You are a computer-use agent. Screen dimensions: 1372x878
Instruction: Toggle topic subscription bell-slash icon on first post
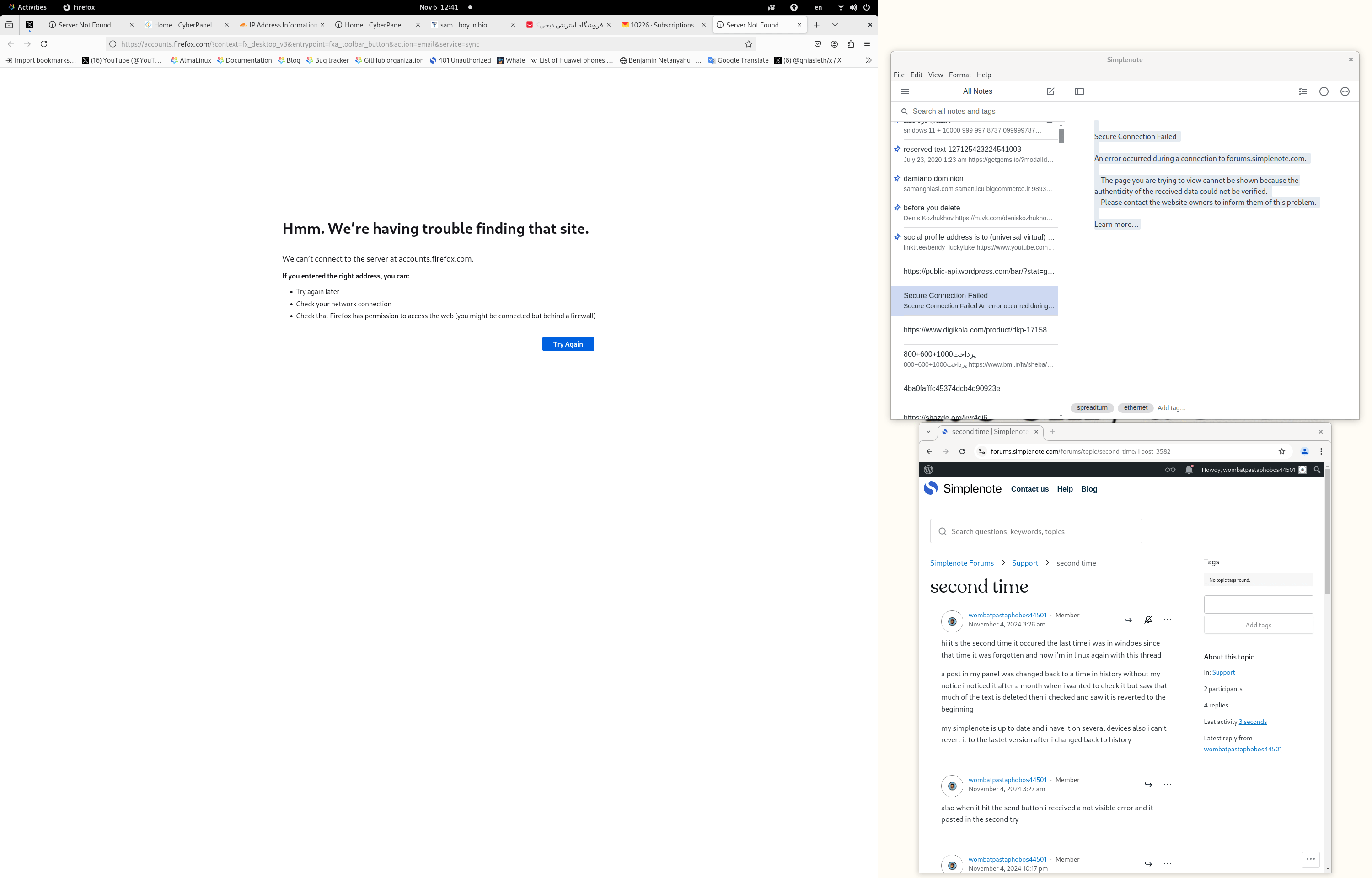point(1148,620)
